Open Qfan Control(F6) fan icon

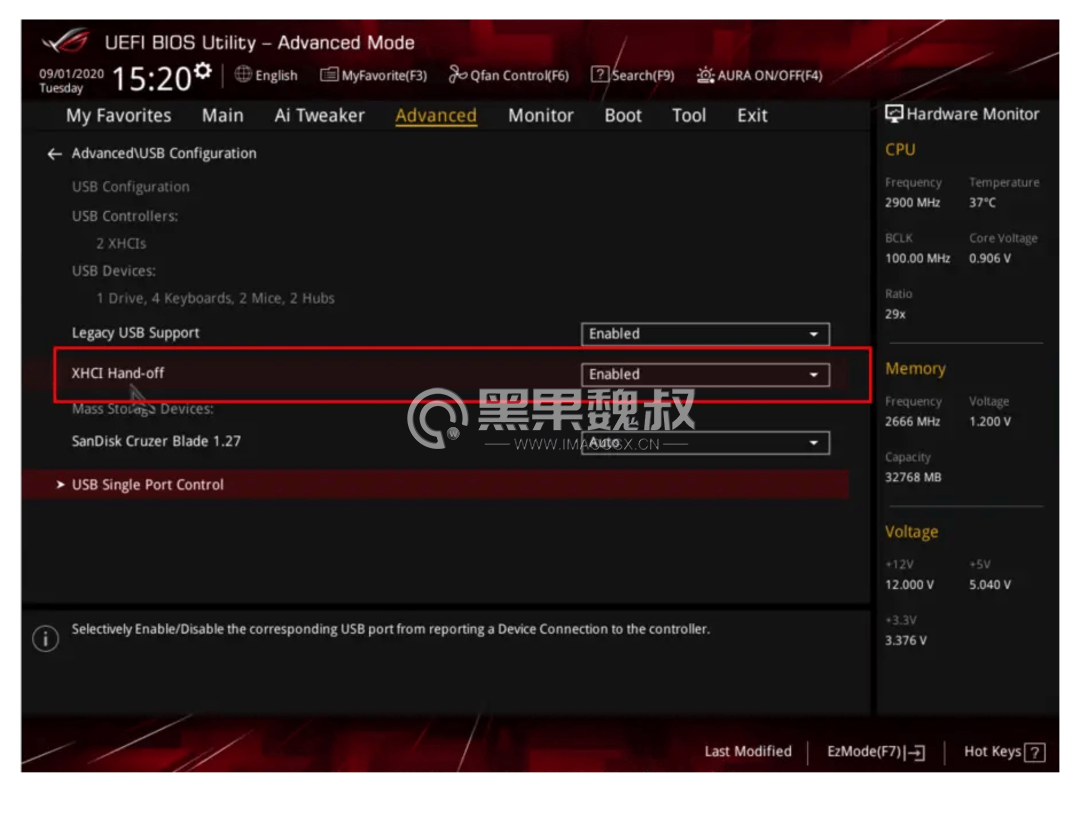(x=457, y=74)
